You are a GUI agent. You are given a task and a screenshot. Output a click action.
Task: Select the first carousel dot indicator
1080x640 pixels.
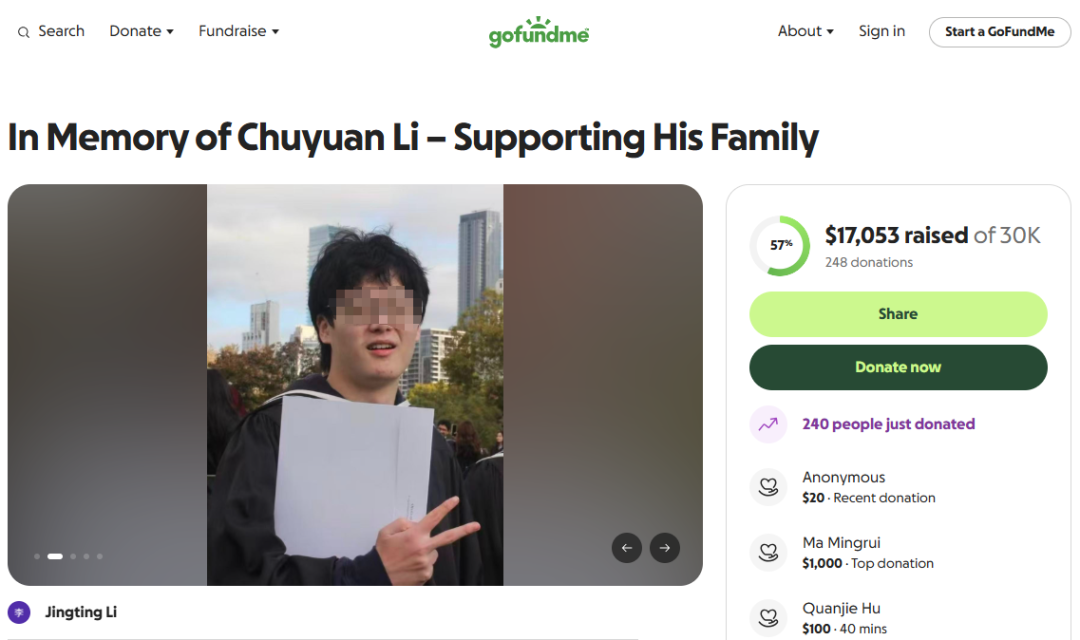coord(37,556)
